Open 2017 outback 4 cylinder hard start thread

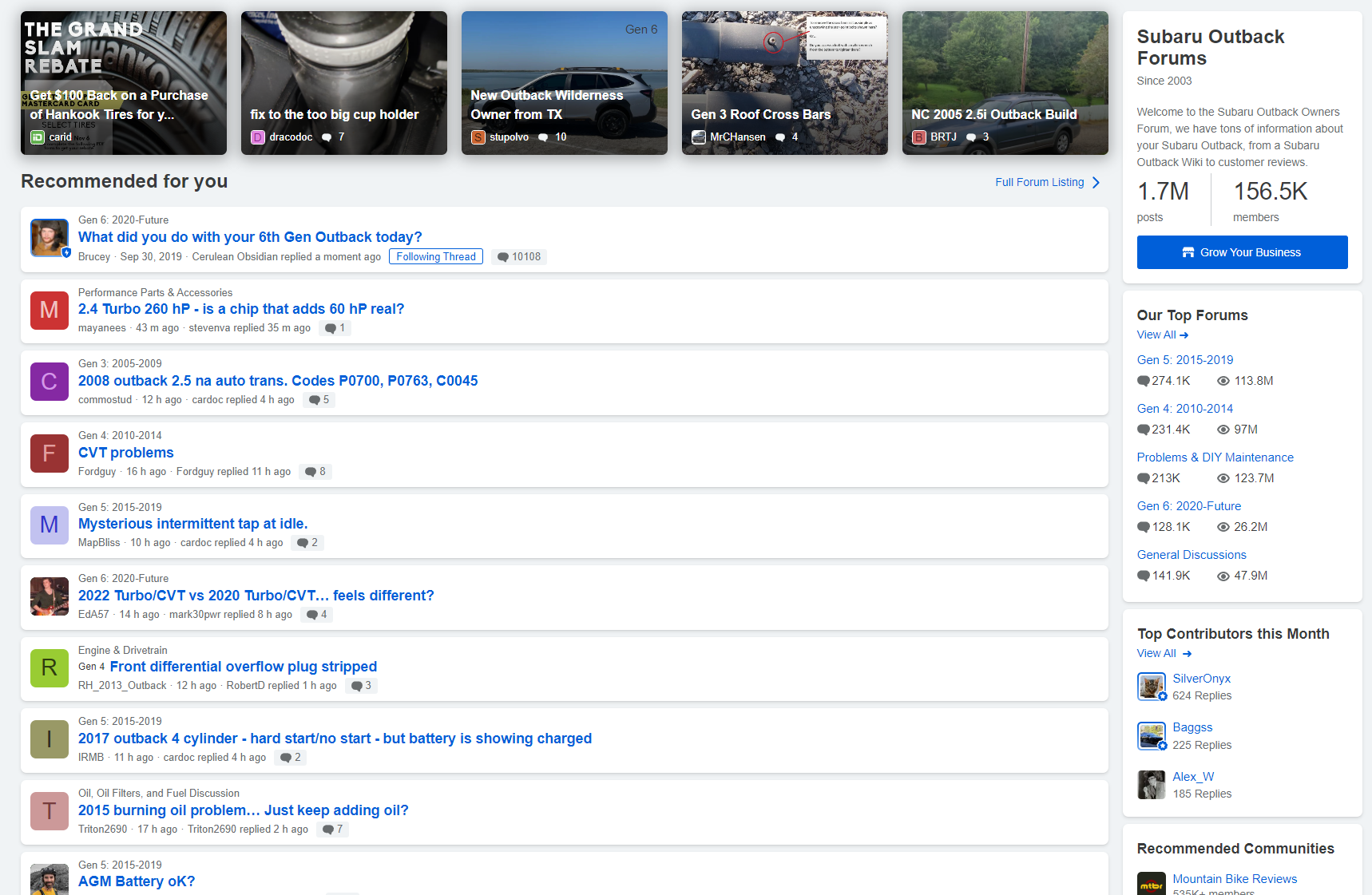(335, 739)
